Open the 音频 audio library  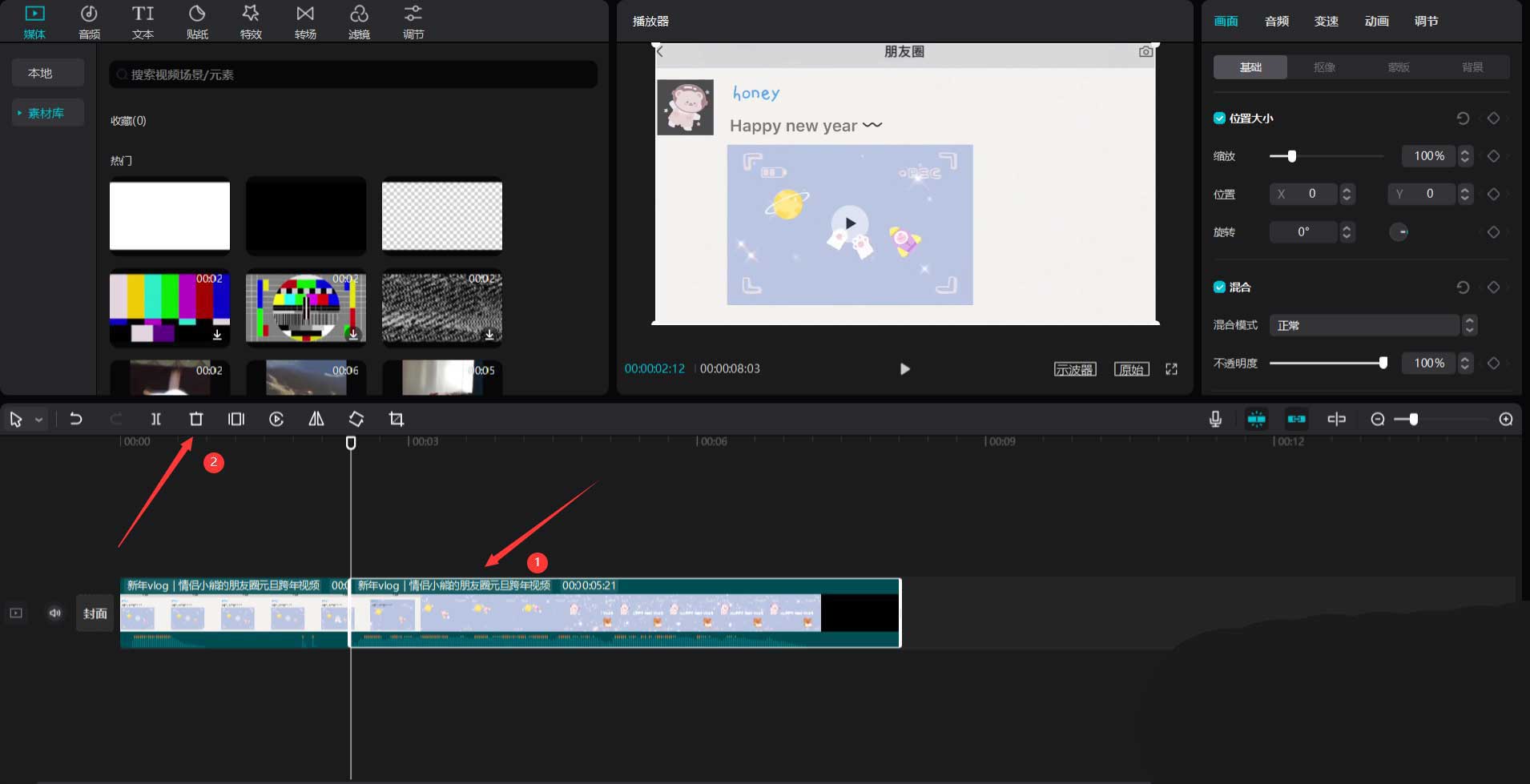(89, 22)
